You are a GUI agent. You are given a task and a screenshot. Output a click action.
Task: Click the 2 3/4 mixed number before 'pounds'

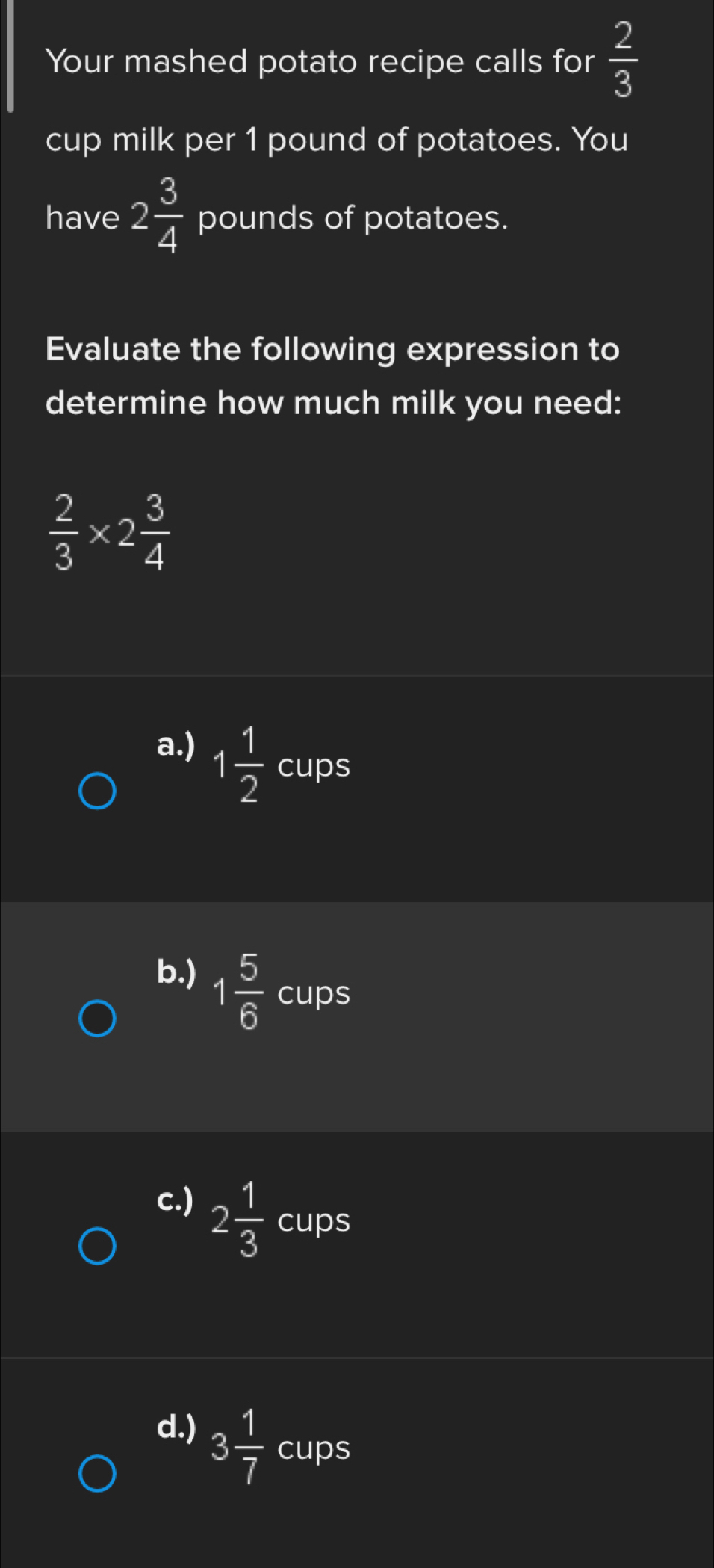click(x=155, y=217)
